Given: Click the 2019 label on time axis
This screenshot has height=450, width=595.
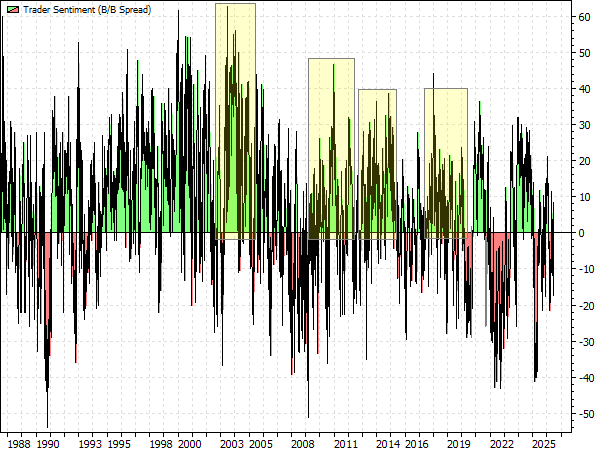Looking at the screenshot, I should point(458,444).
